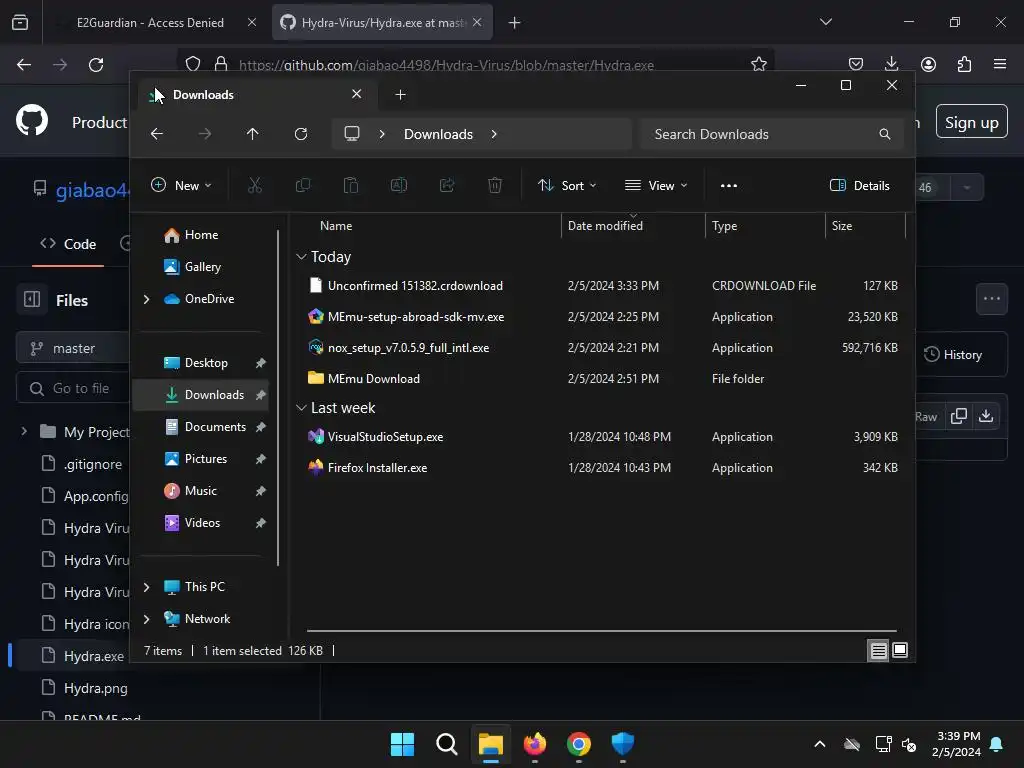
Task: Go back in File Explorer navigation
Action: coord(157,134)
